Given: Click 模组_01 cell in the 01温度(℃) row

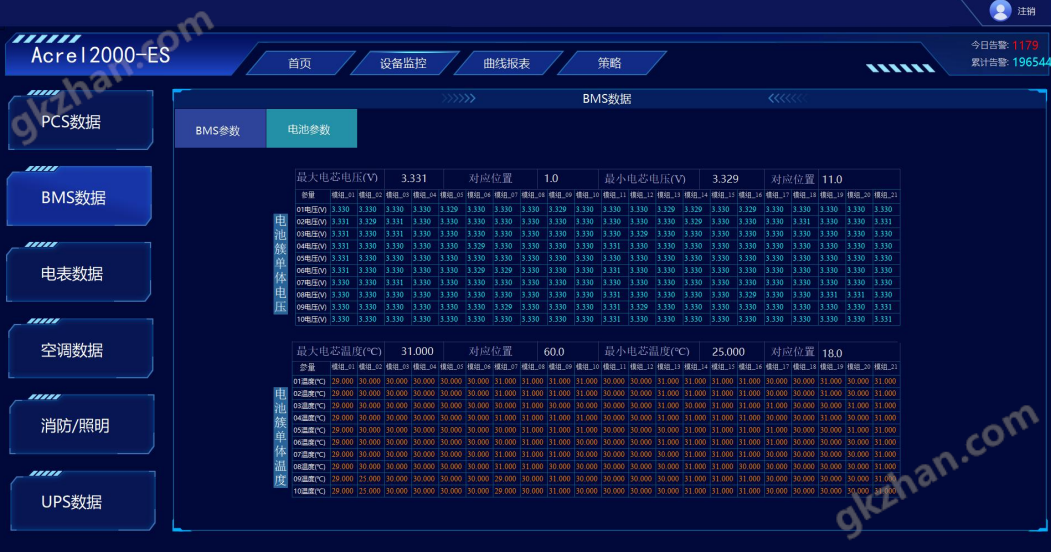Looking at the screenshot, I should click(x=343, y=381).
